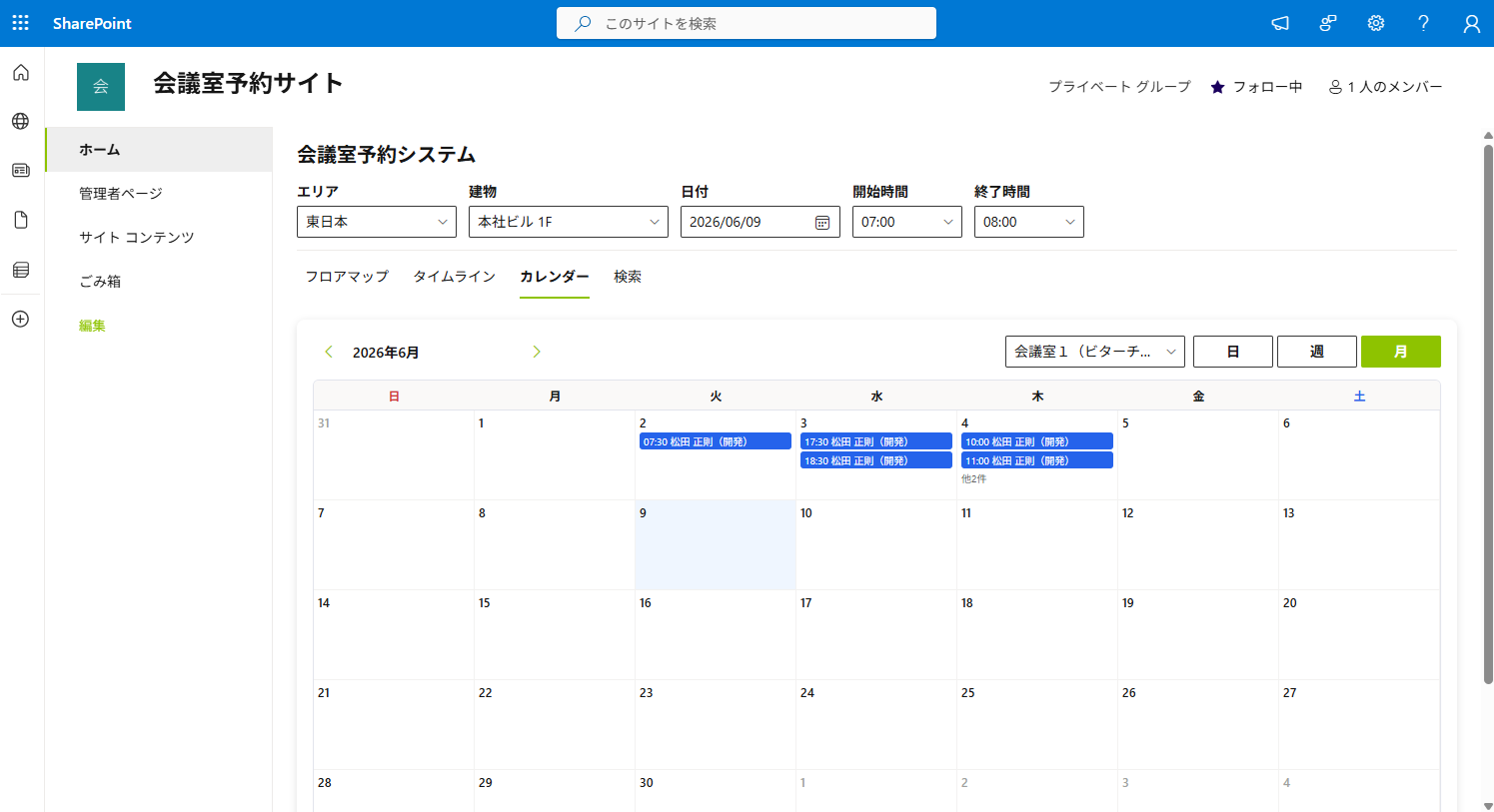
Task: Select the highlighted June 9 cell
Action: pos(716,545)
